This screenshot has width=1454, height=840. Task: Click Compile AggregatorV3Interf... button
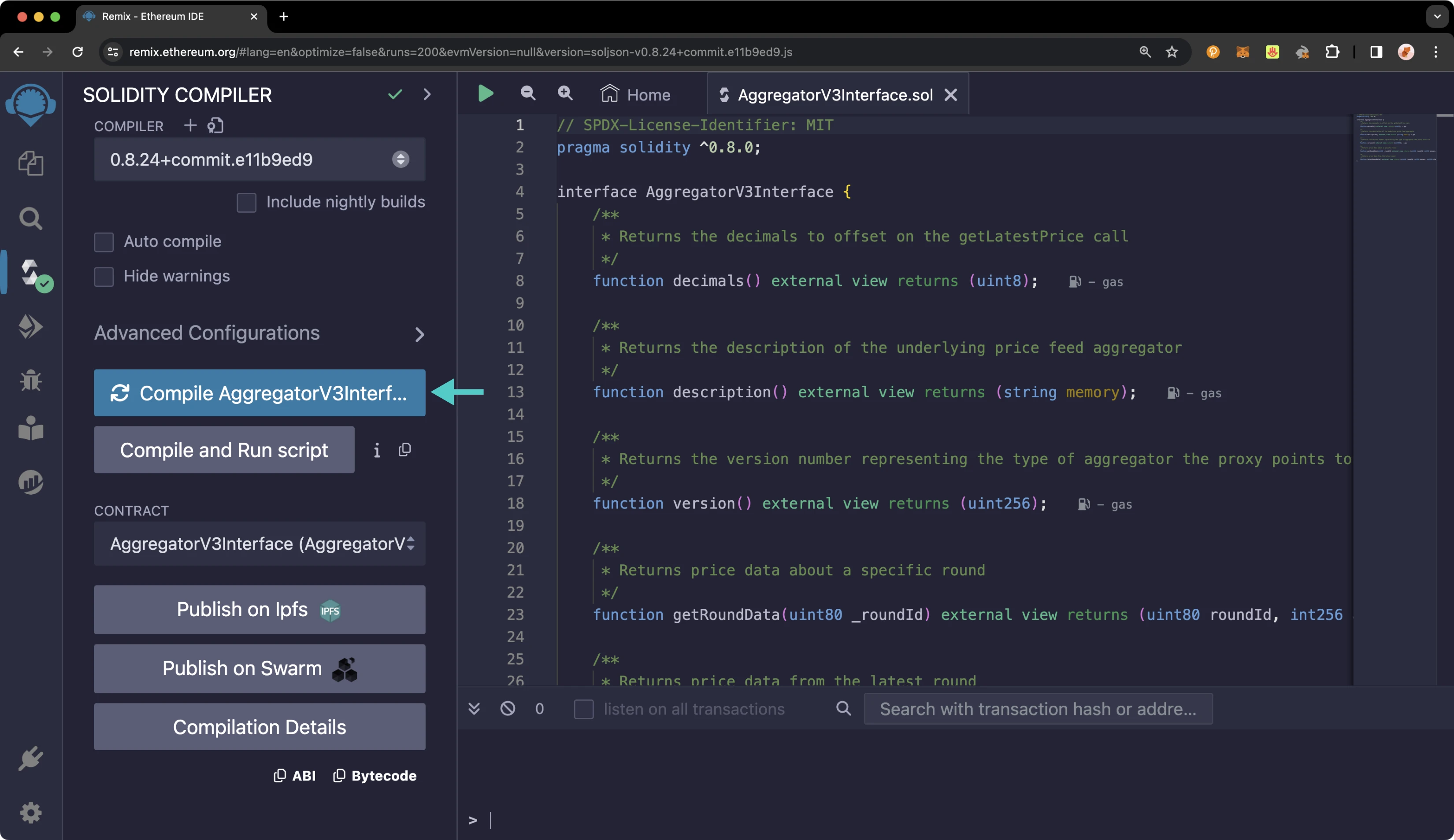[260, 393]
